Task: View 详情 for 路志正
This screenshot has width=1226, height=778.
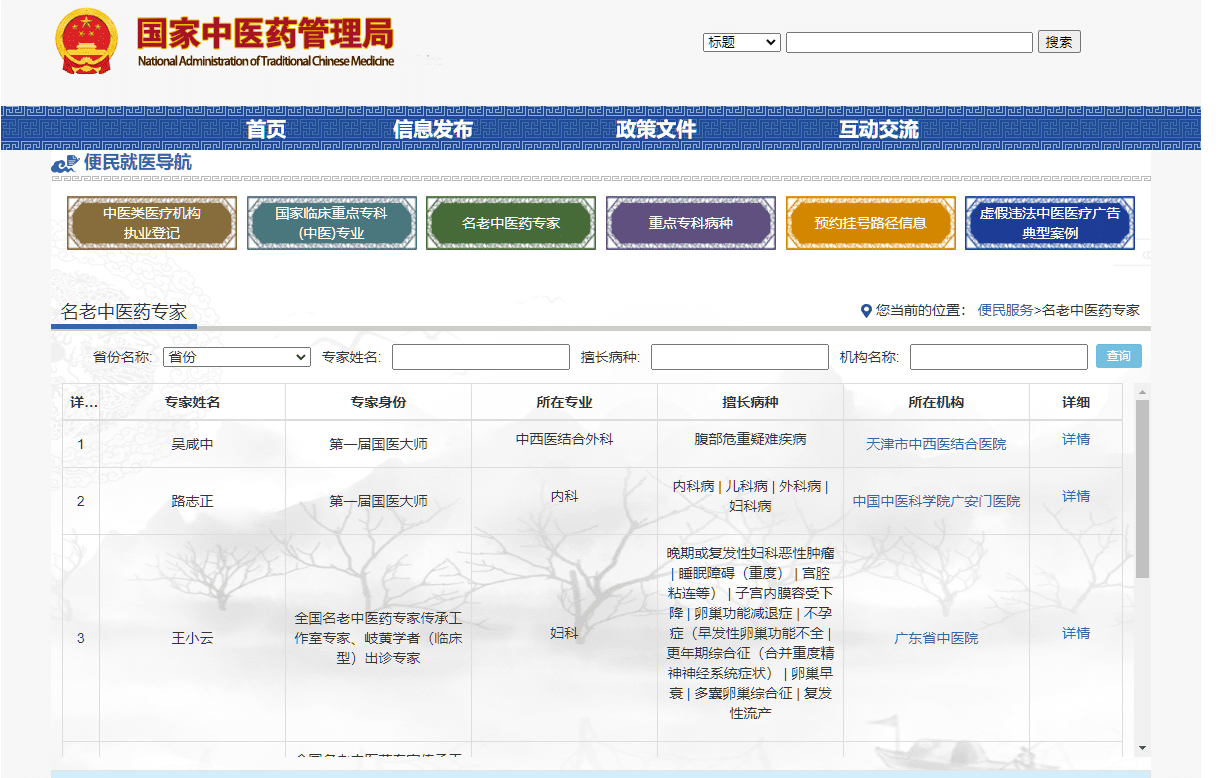Action: (x=1076, y=496)
